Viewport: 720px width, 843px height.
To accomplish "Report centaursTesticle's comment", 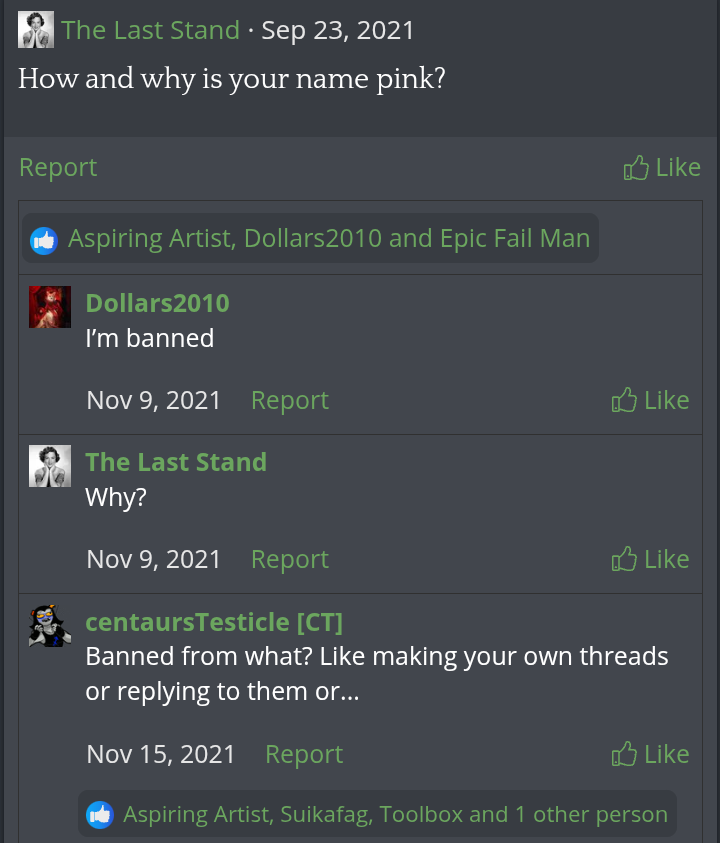I will [303, 754].
